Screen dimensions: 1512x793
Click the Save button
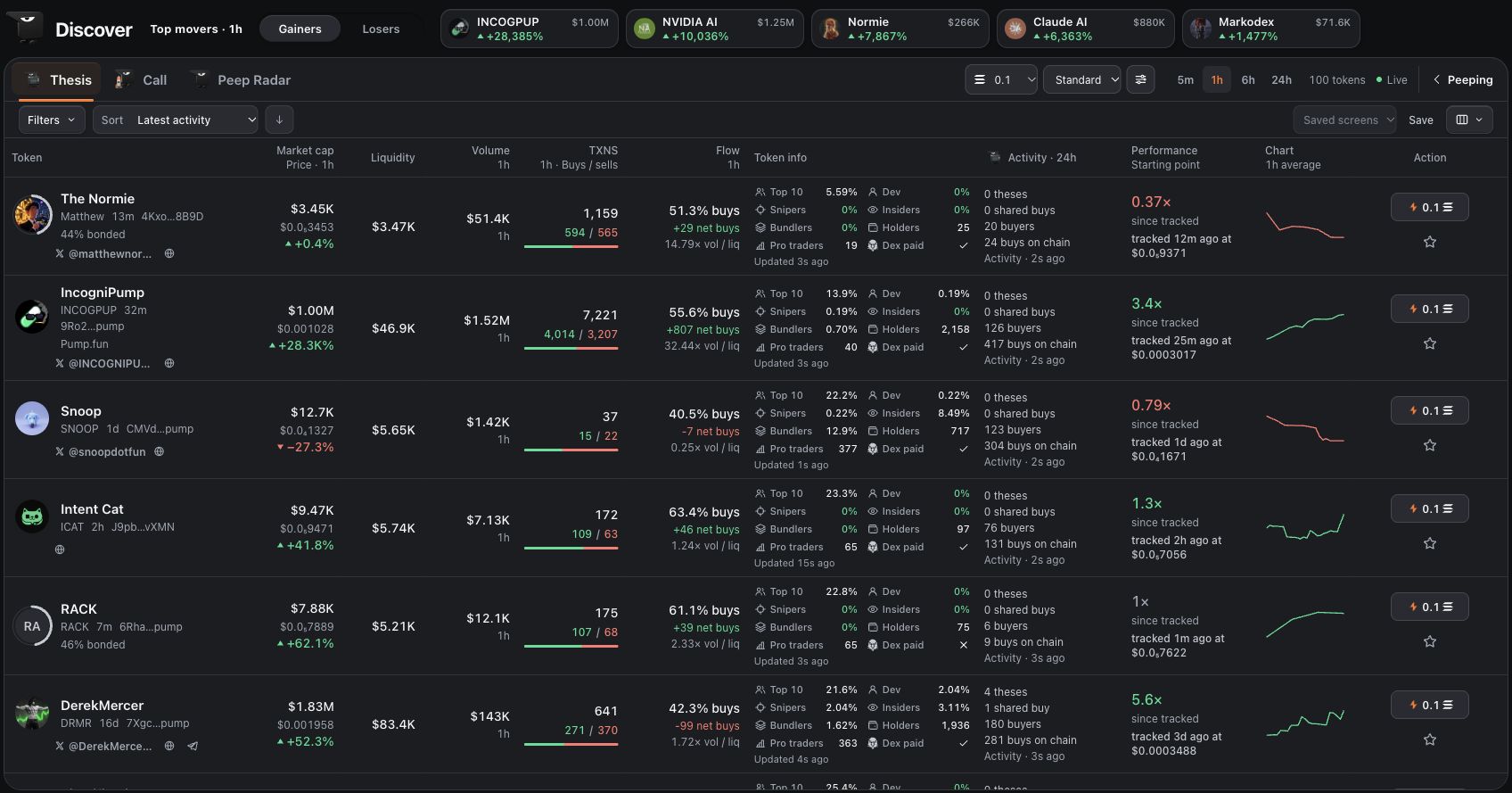tap(1421, 120)
